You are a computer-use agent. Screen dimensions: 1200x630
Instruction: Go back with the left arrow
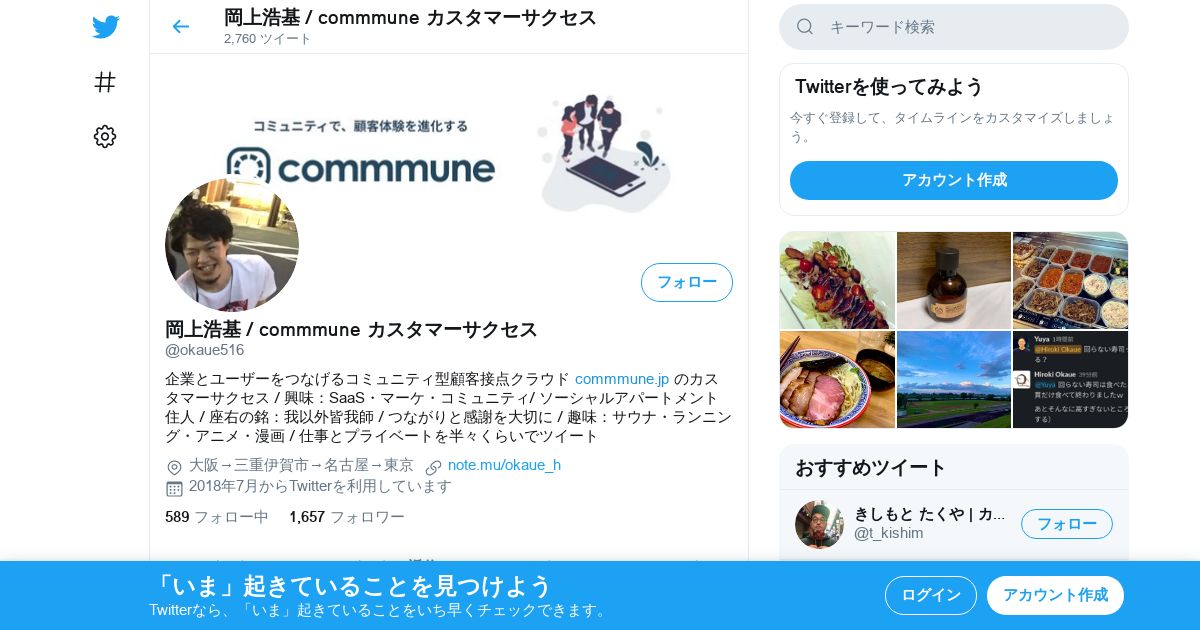point(180,27)
